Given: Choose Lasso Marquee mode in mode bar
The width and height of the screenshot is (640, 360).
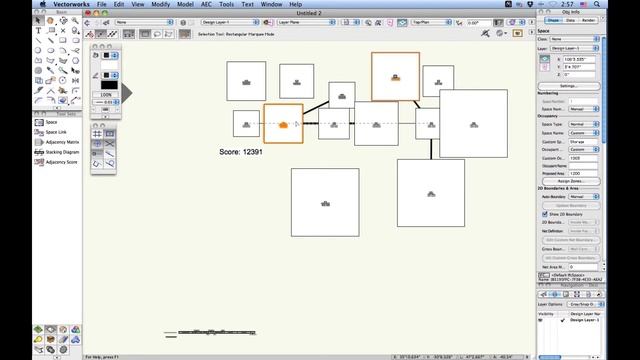Looking at the screenshot, I should click(157, 34).
